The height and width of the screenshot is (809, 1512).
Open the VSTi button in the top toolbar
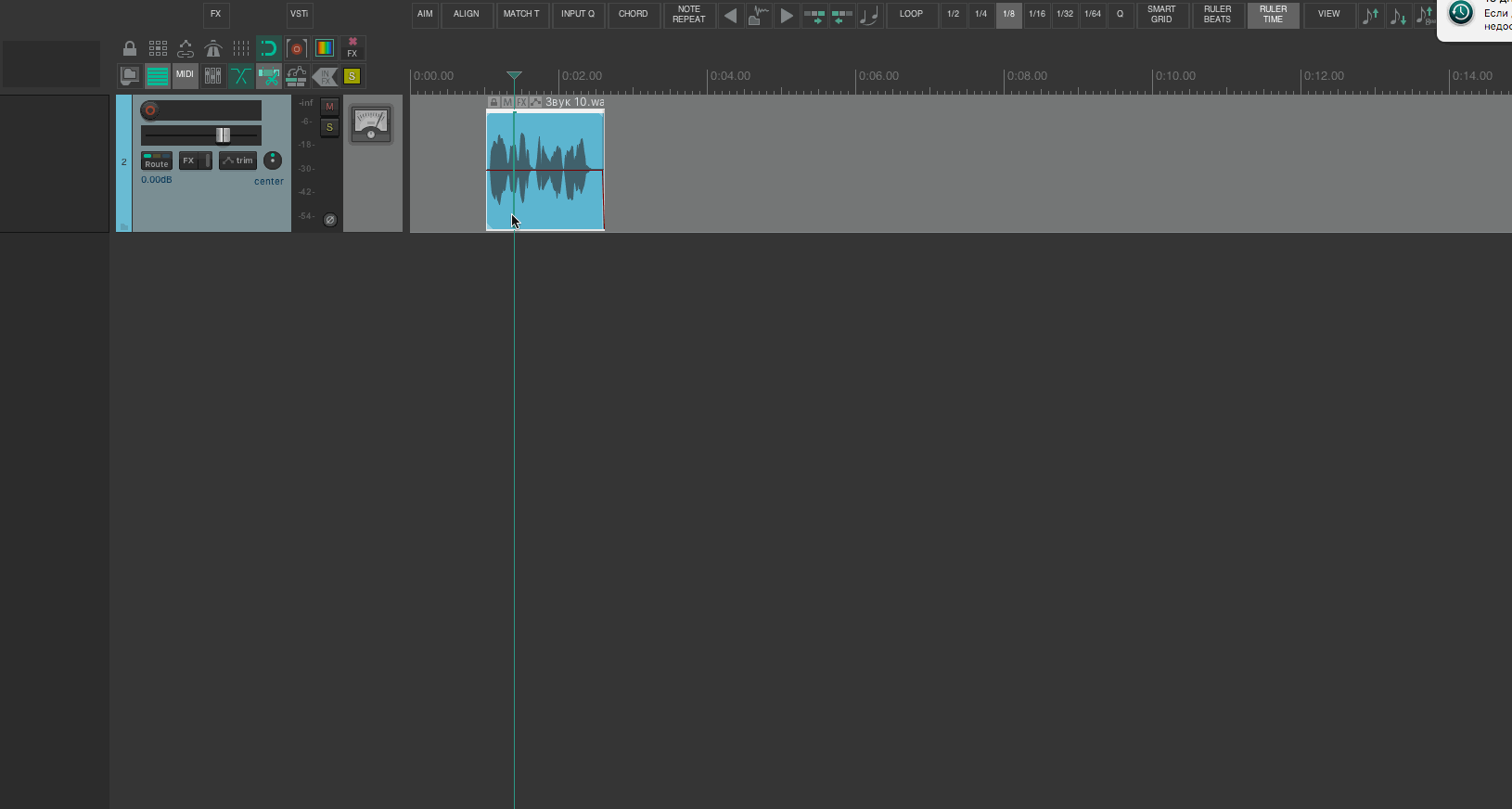click(x=300, y=15)
